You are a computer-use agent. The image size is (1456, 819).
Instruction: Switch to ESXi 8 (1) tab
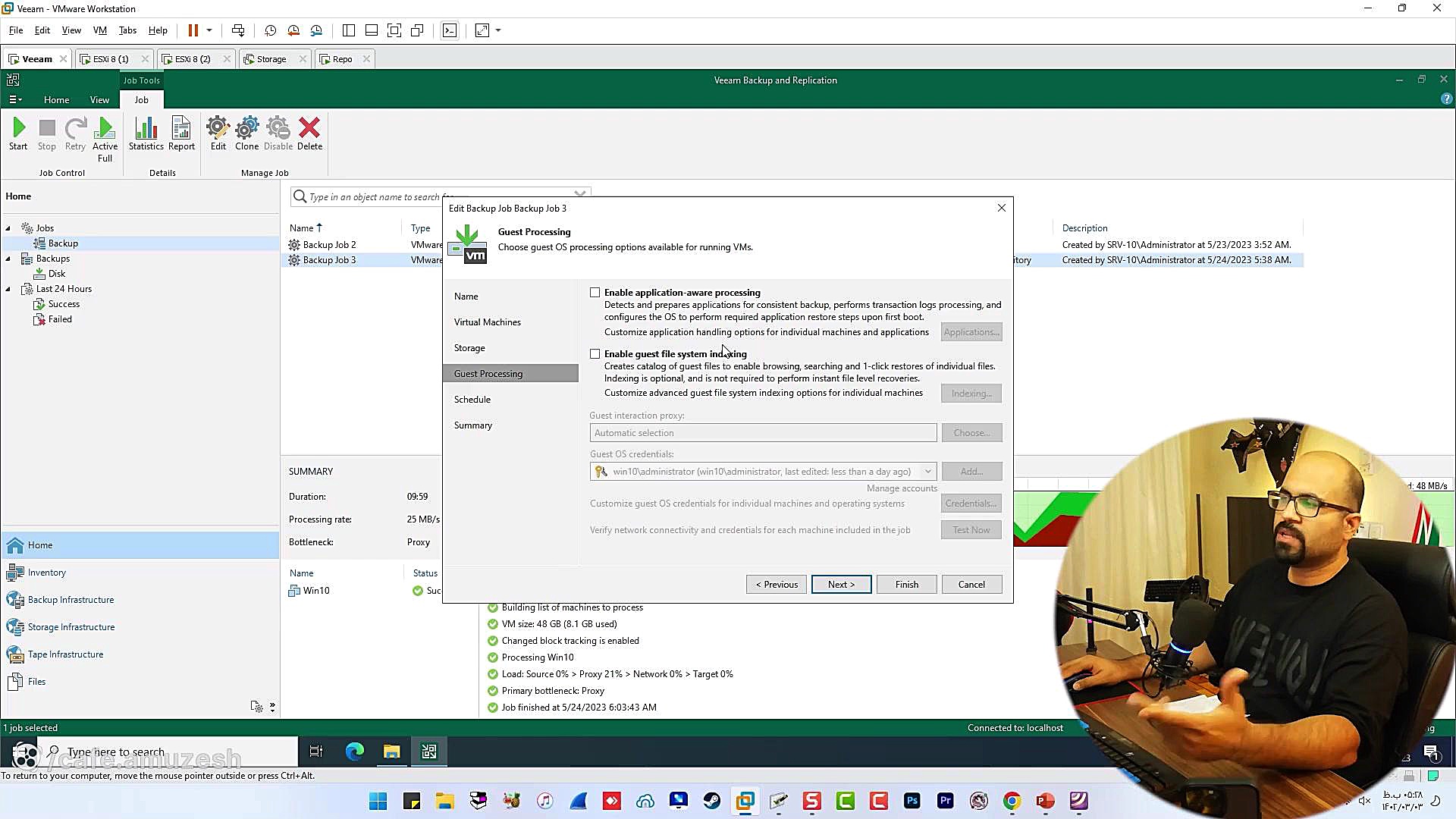click(x=111, y=59)
